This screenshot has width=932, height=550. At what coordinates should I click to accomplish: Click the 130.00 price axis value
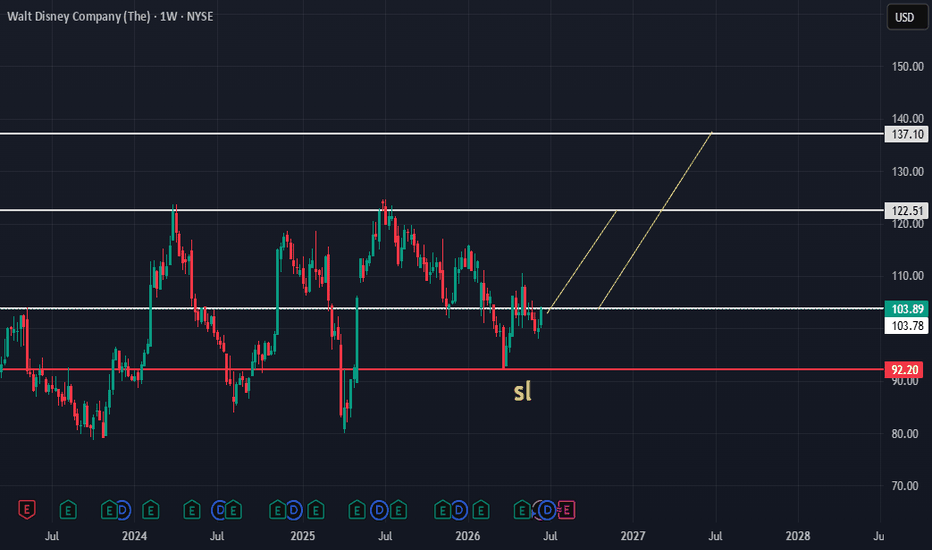pyautogui.click(x=908, y=171)
